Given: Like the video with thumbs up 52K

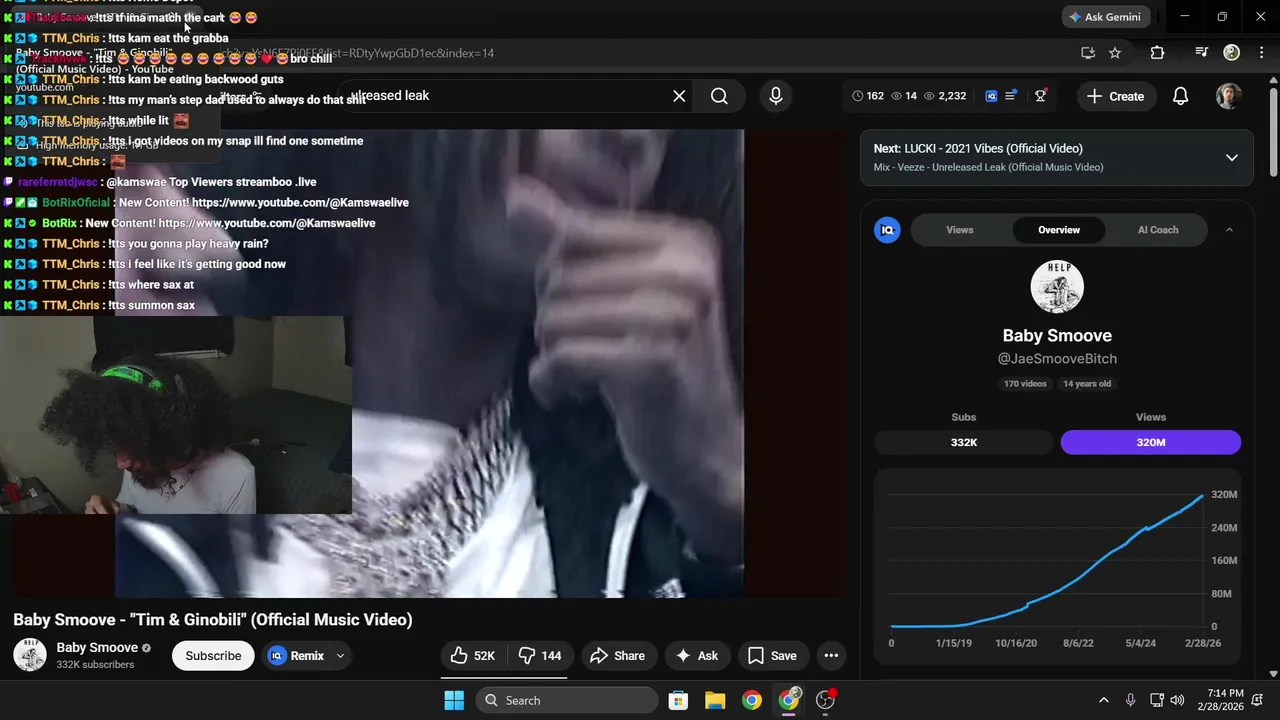Looking at the screenshot, I should click(x=473, y=656).
